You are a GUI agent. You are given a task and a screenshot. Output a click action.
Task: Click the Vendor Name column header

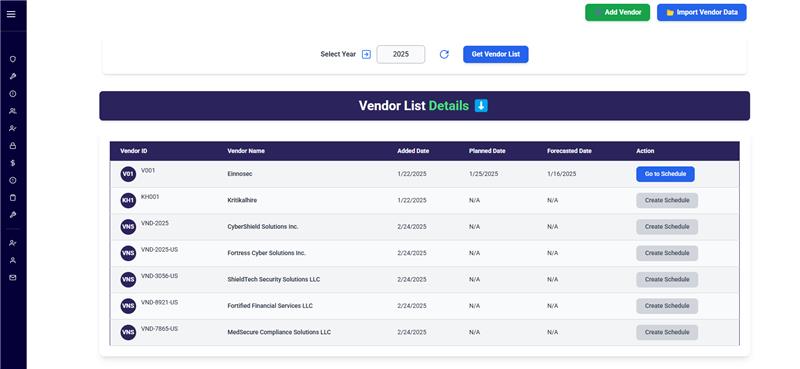[246, 151]
